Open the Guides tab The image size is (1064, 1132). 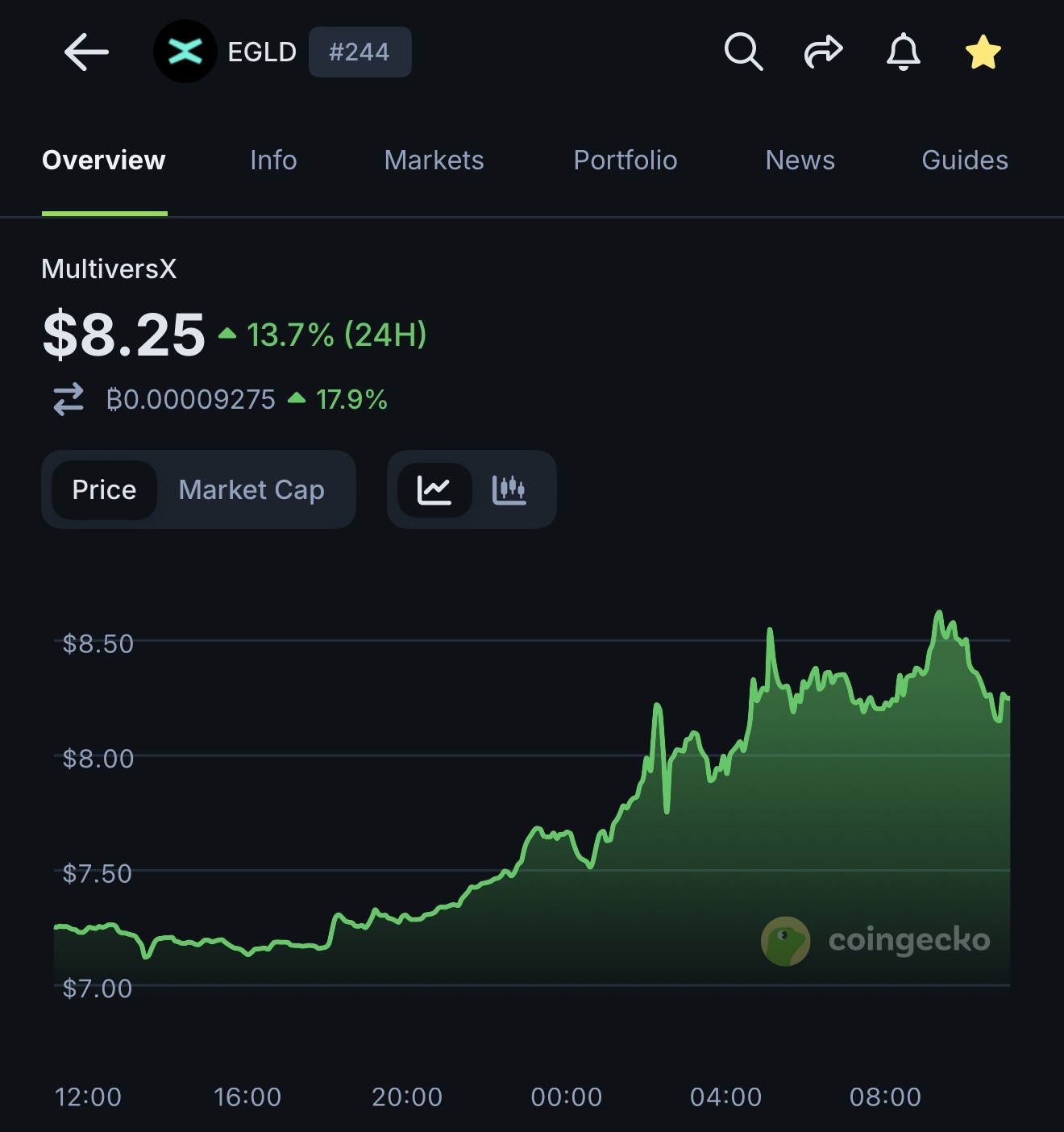tap(964, 160)
